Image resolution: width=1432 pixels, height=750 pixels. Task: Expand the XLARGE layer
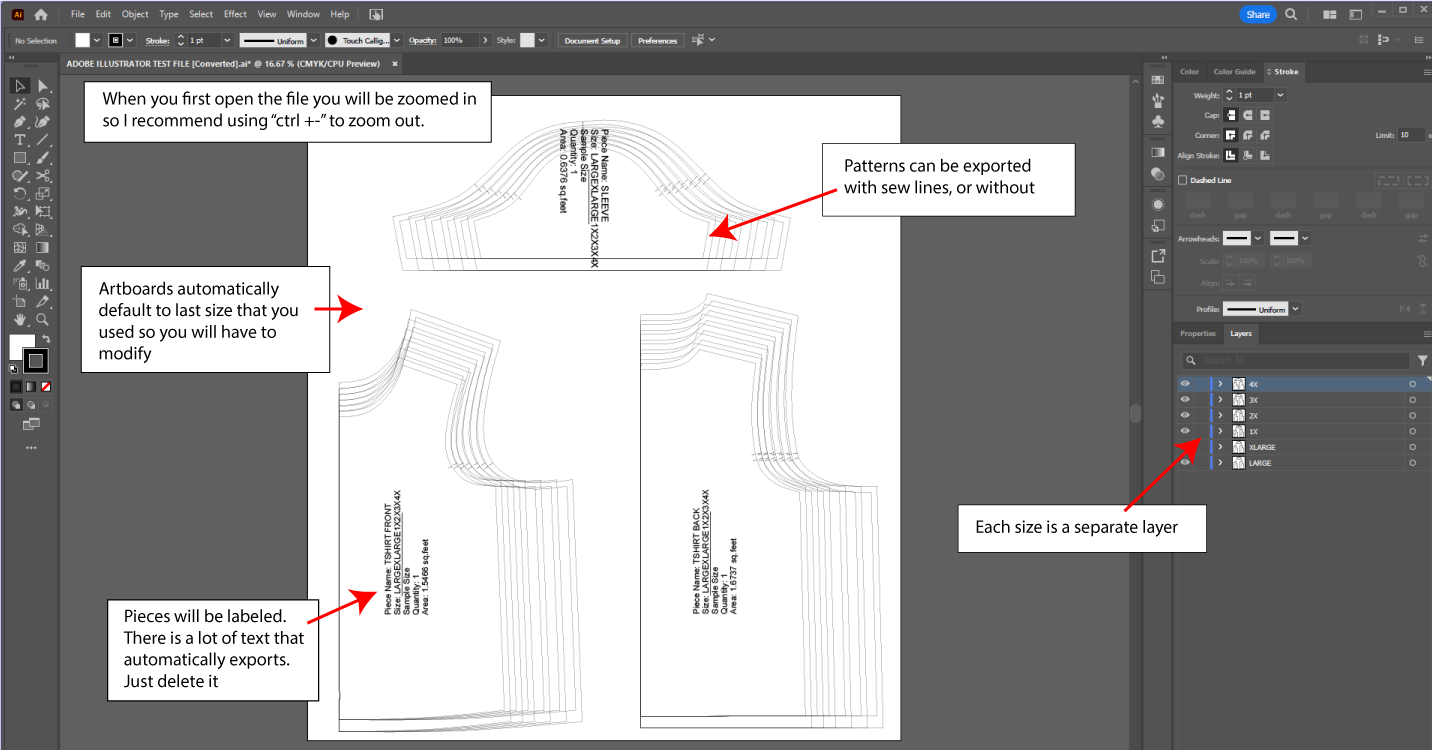coord(1218,446)
